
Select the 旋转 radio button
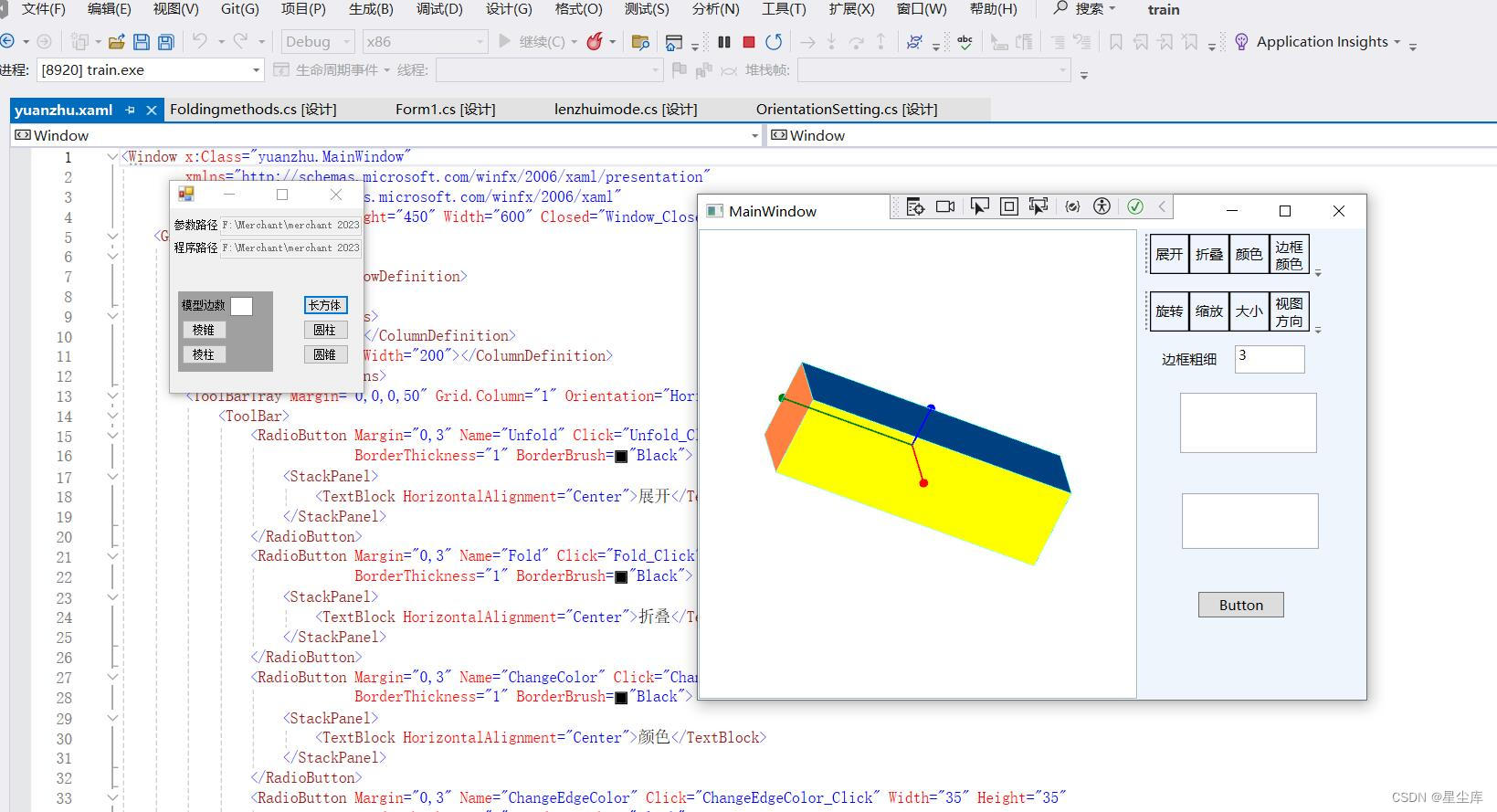click(x=1169, y=311)
